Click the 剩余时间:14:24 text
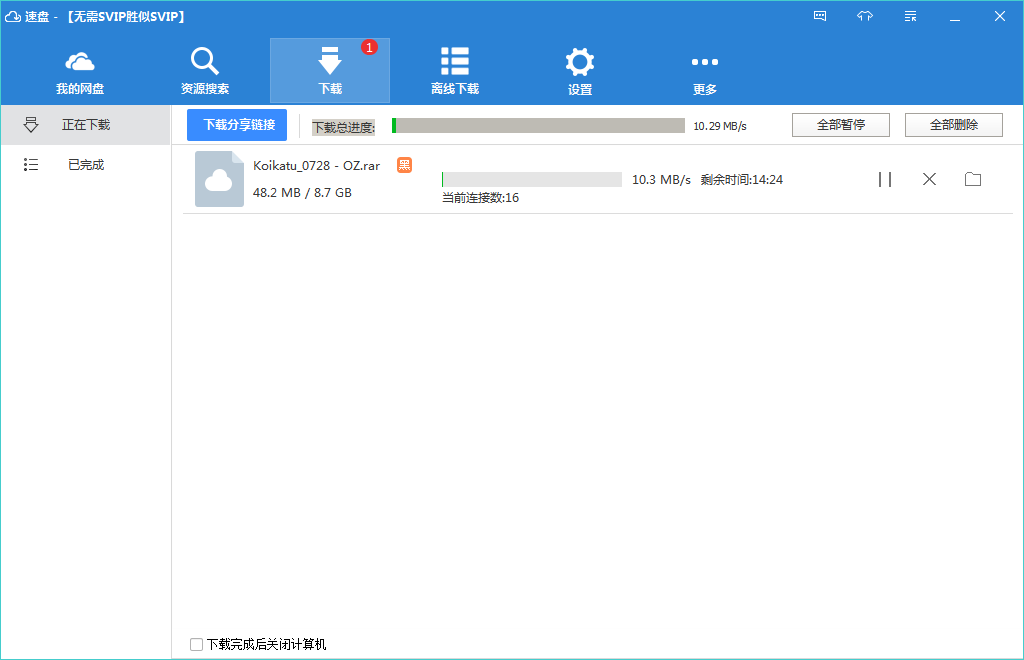 pos(742,180)
